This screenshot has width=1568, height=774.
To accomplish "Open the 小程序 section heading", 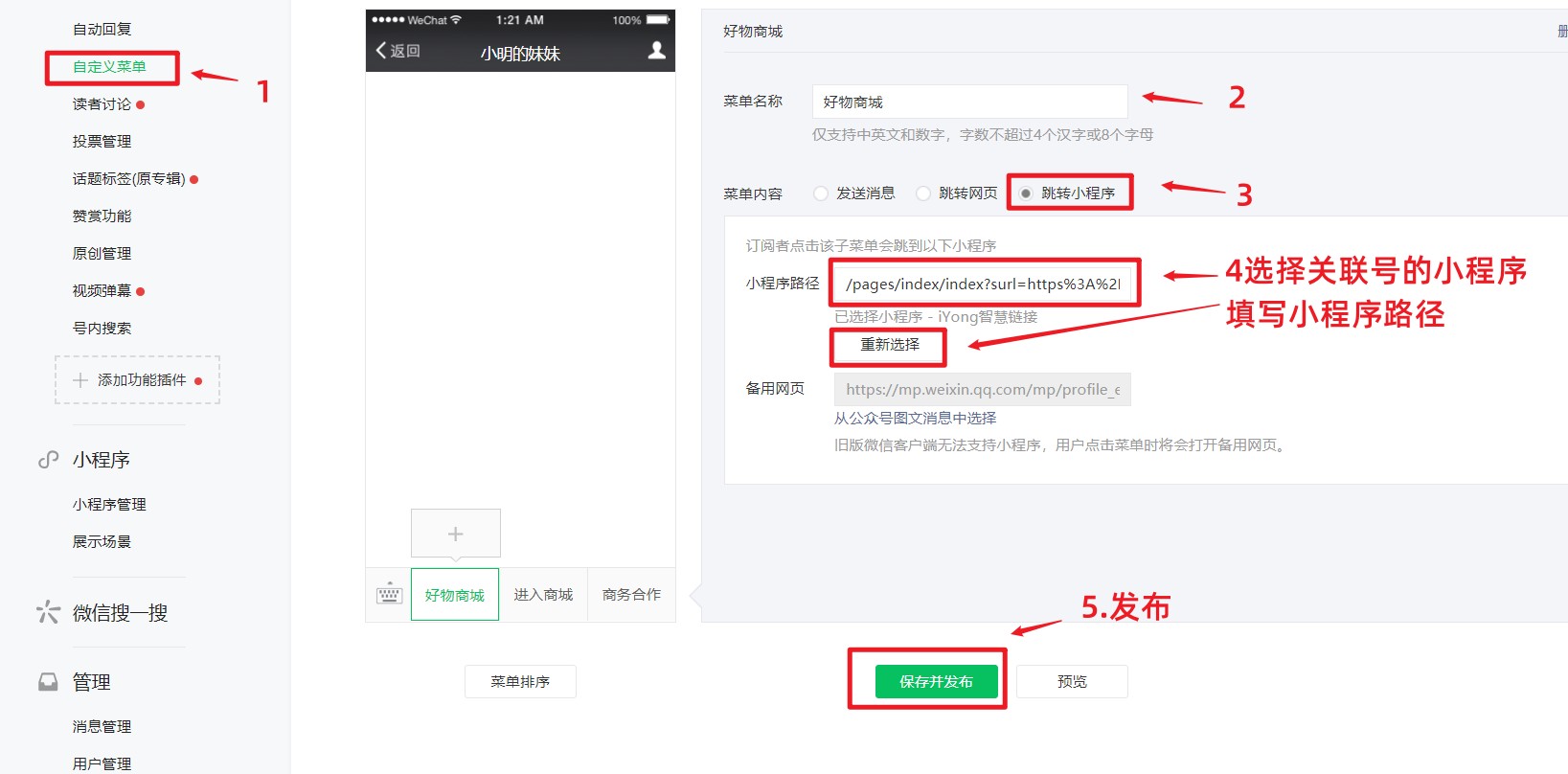I will [x=102, y=460].
